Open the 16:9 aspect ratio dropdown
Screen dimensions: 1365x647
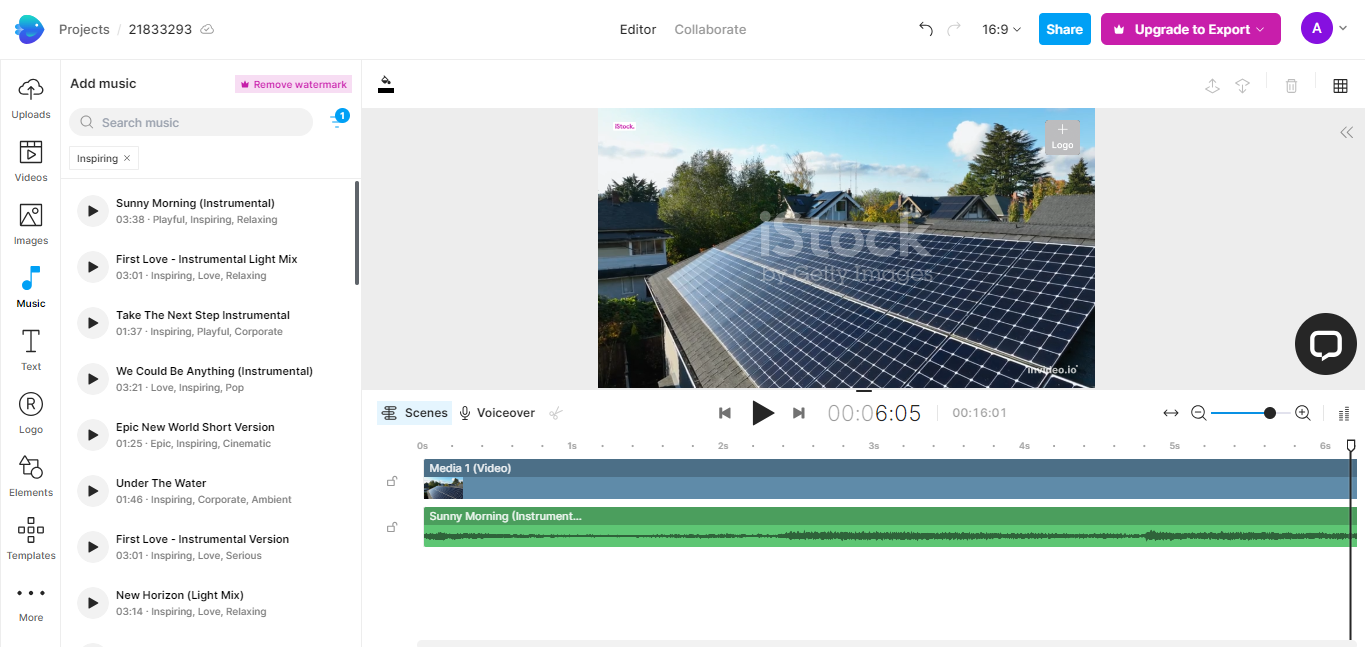pyautogui.click(x=1001, y=29)
